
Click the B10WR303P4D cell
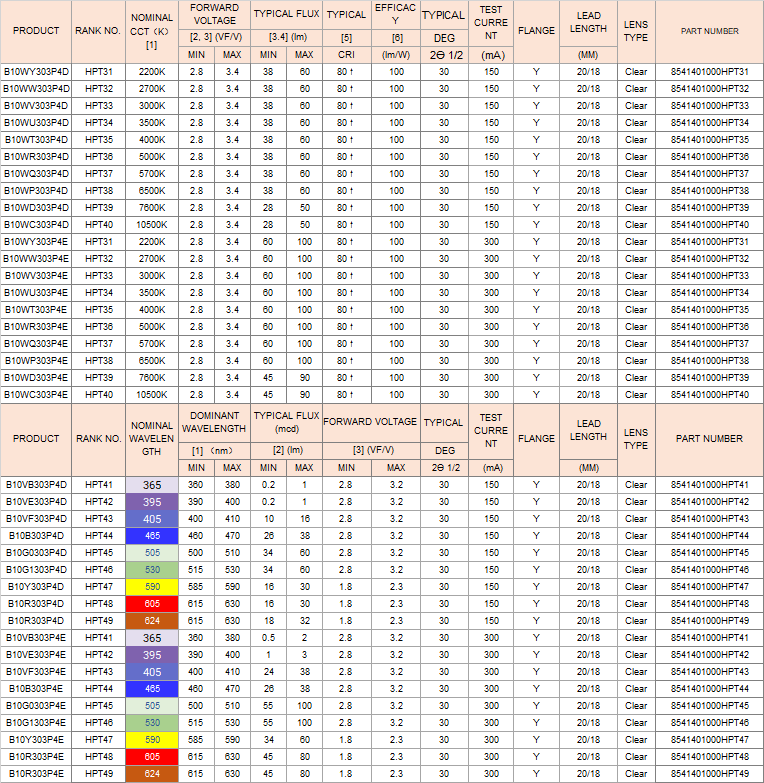pyautogui.click(x=36, y=157)
